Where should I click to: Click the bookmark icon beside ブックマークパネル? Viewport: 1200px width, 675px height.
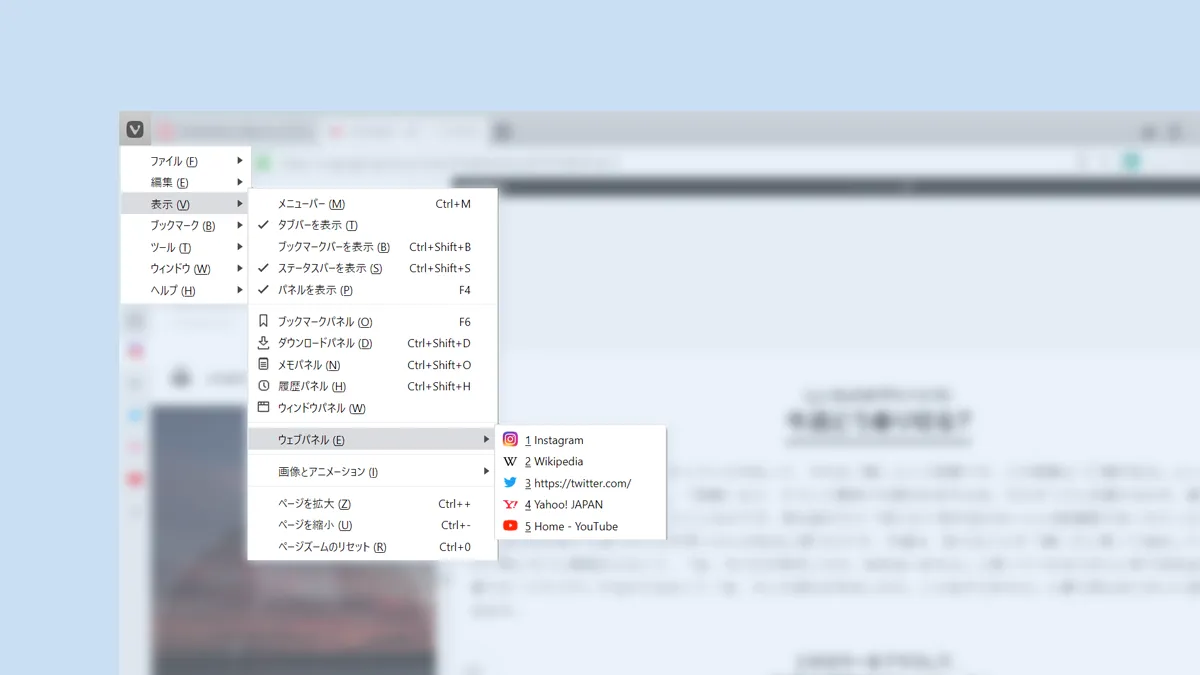(263, 322)
